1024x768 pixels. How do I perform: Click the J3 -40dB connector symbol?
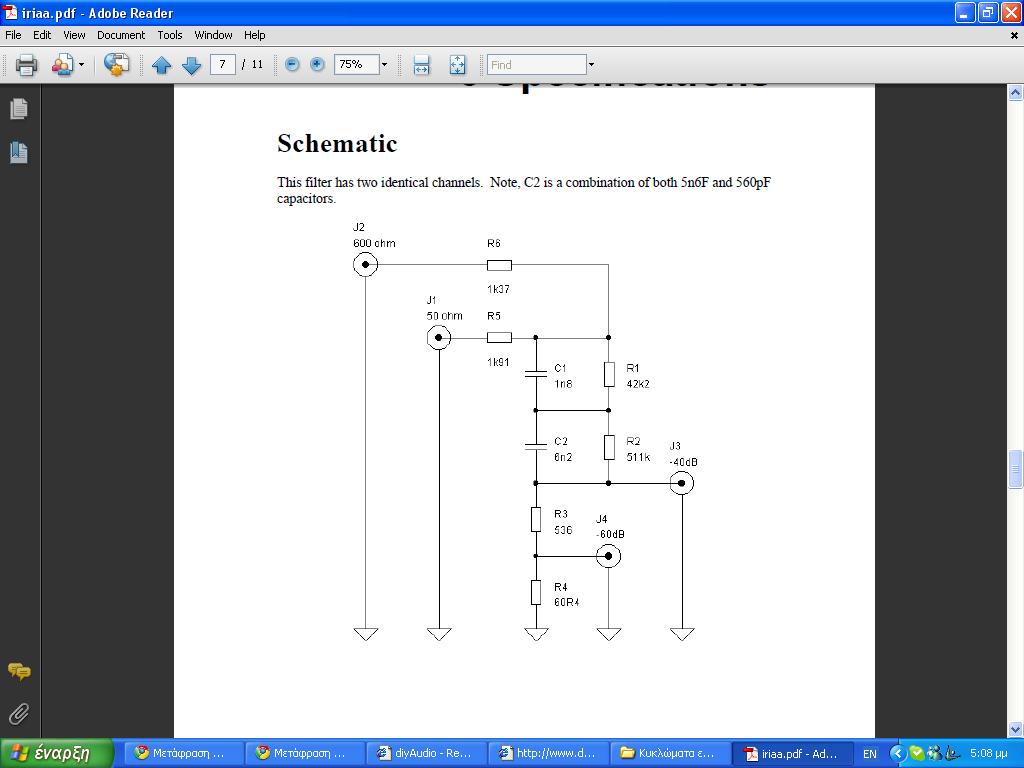(x=682, y=483)
